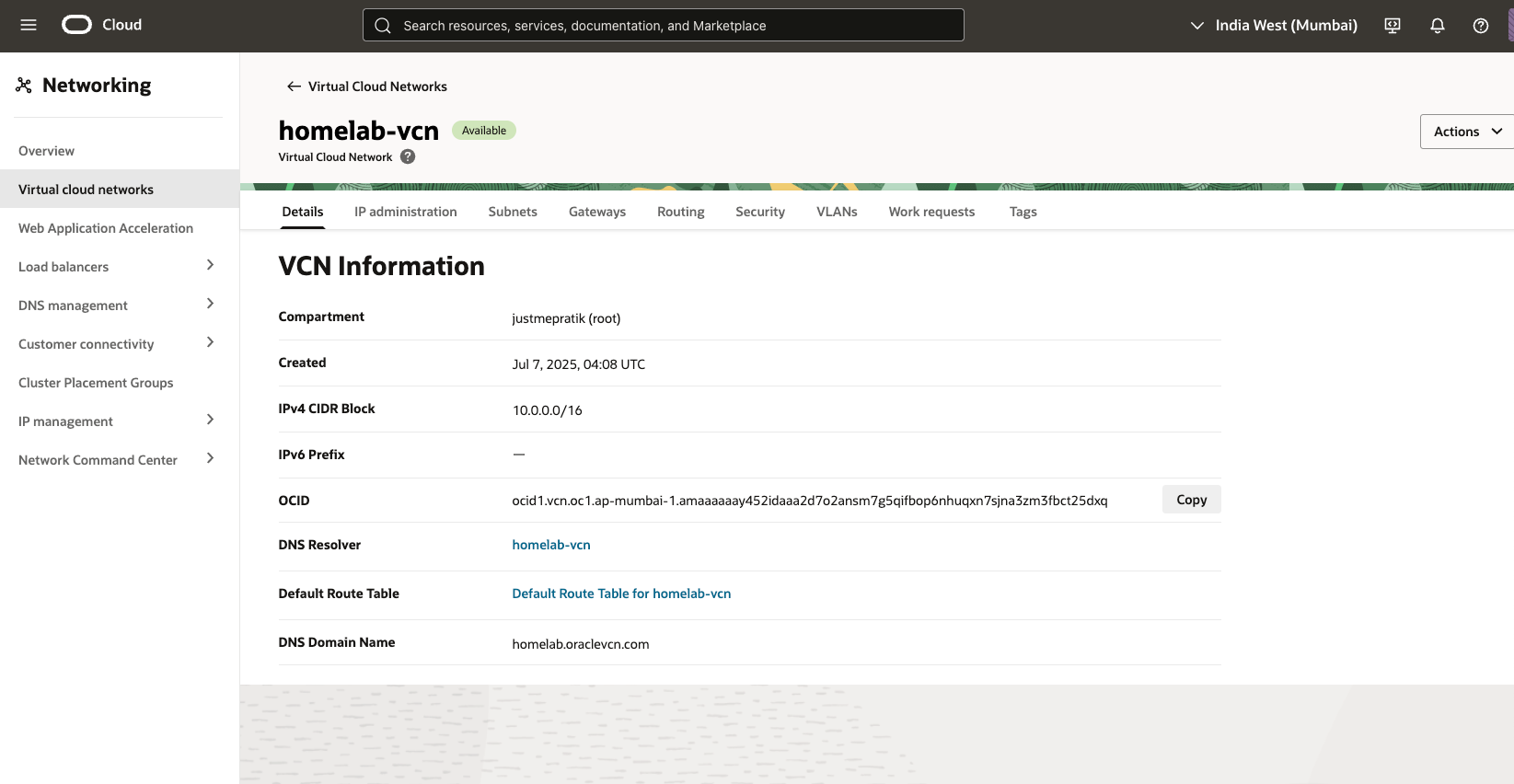The width and height of the screenshot is (1514, 784).
Task: Open the homelab-vcn DNS Resolver link
Action: point(551,545)
